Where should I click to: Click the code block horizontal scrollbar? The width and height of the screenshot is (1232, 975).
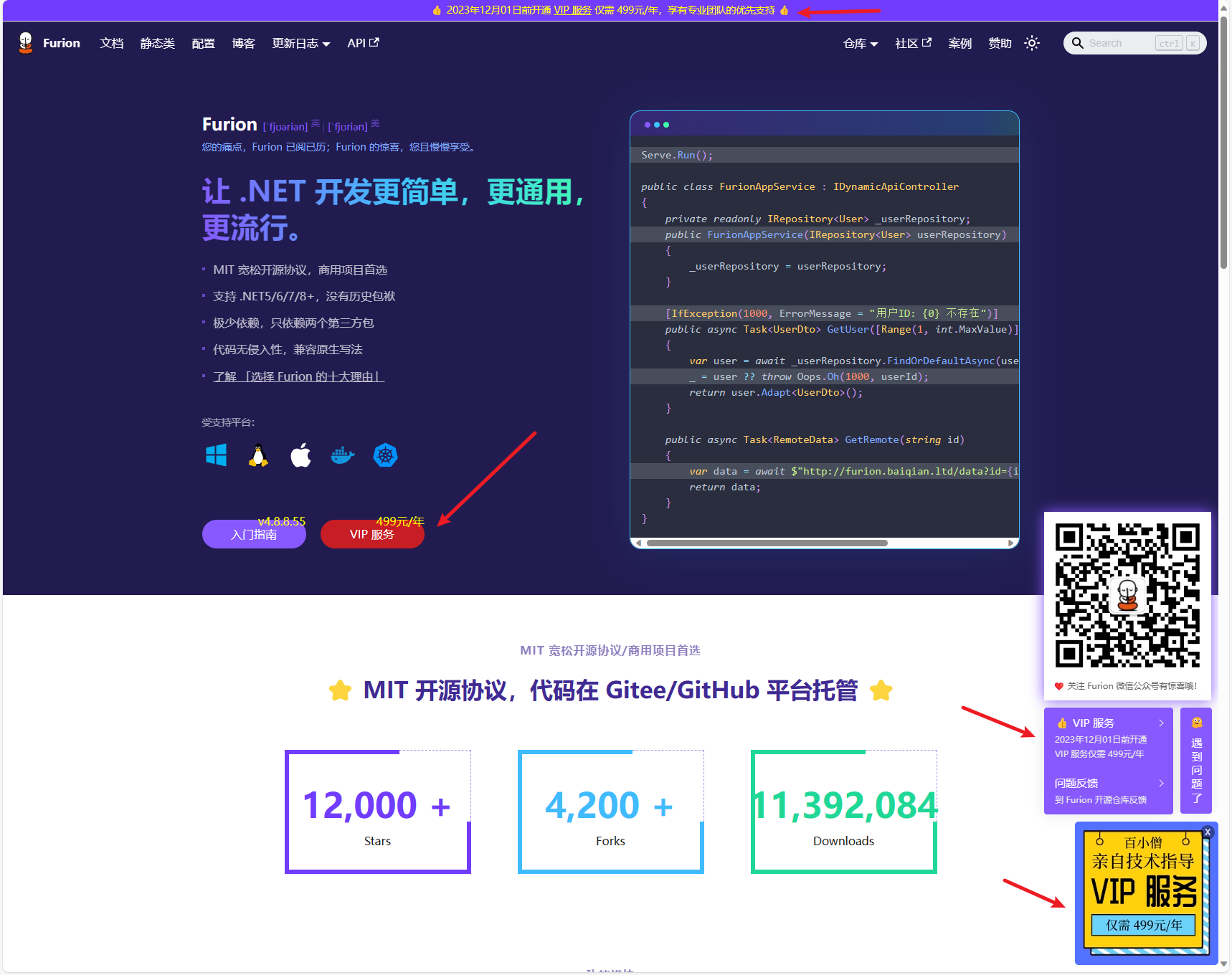[x=767, y=543]
